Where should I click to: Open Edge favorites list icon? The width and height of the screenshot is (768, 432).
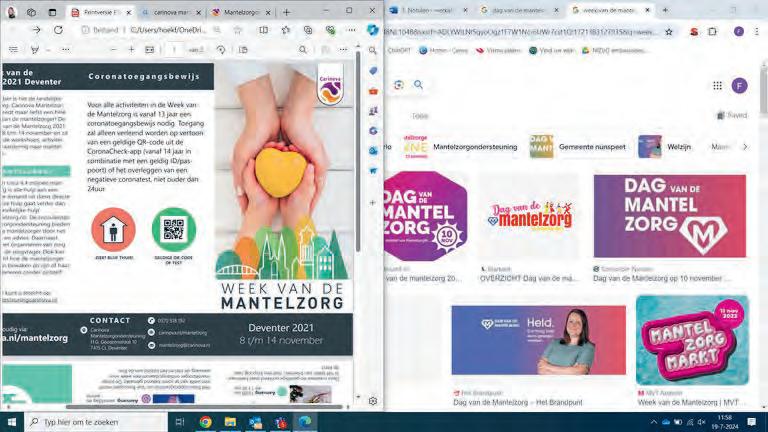pyautogui.click(x=286, y=30)
